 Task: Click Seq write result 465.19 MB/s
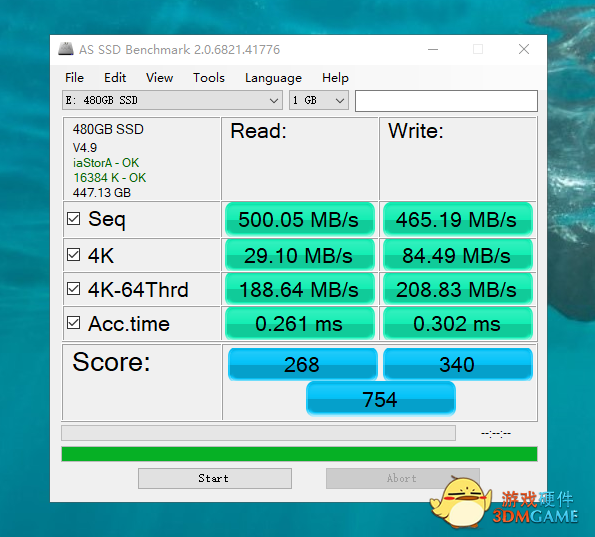[458, 219]
